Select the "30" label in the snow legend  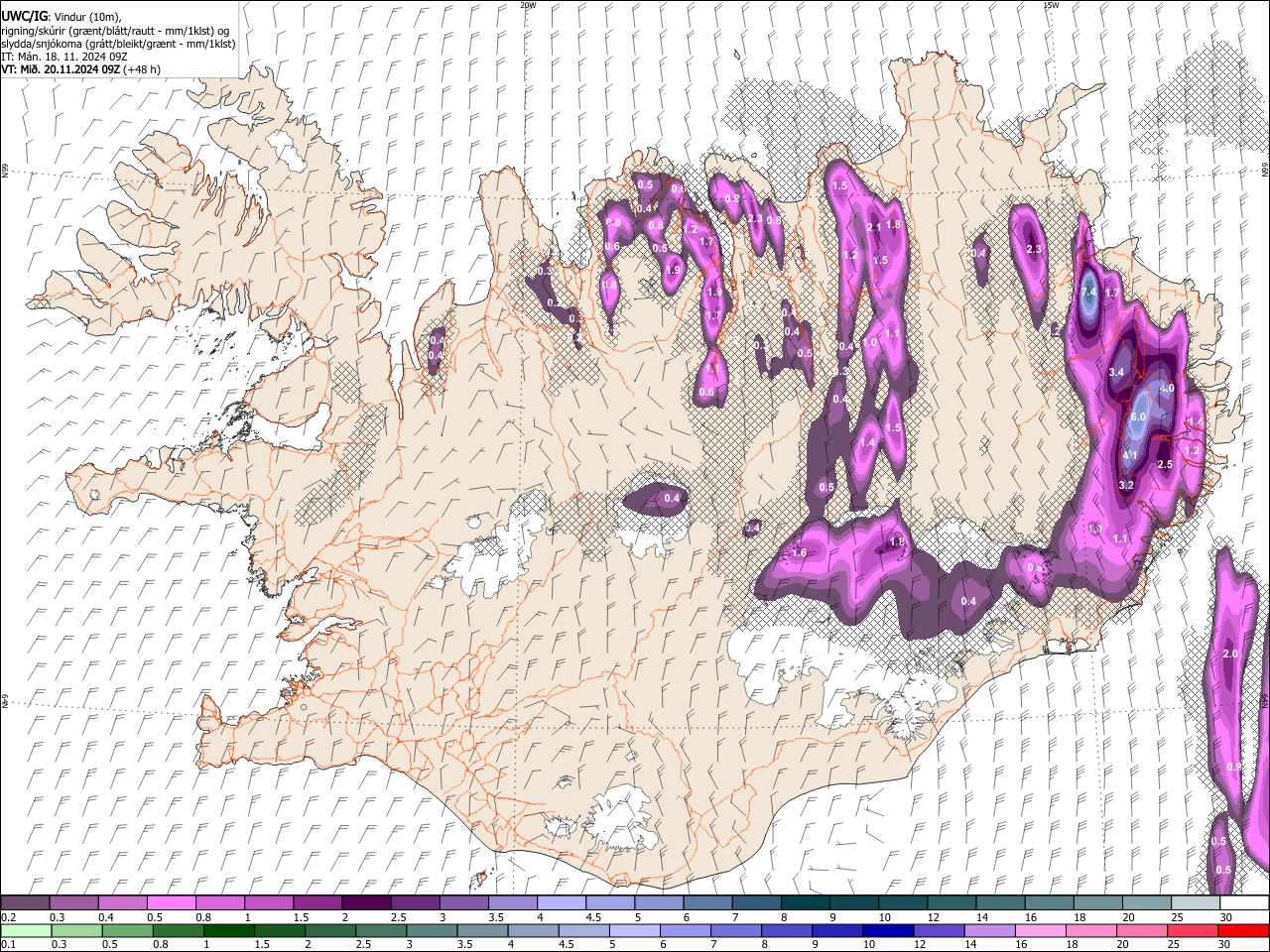(1225, 917)
